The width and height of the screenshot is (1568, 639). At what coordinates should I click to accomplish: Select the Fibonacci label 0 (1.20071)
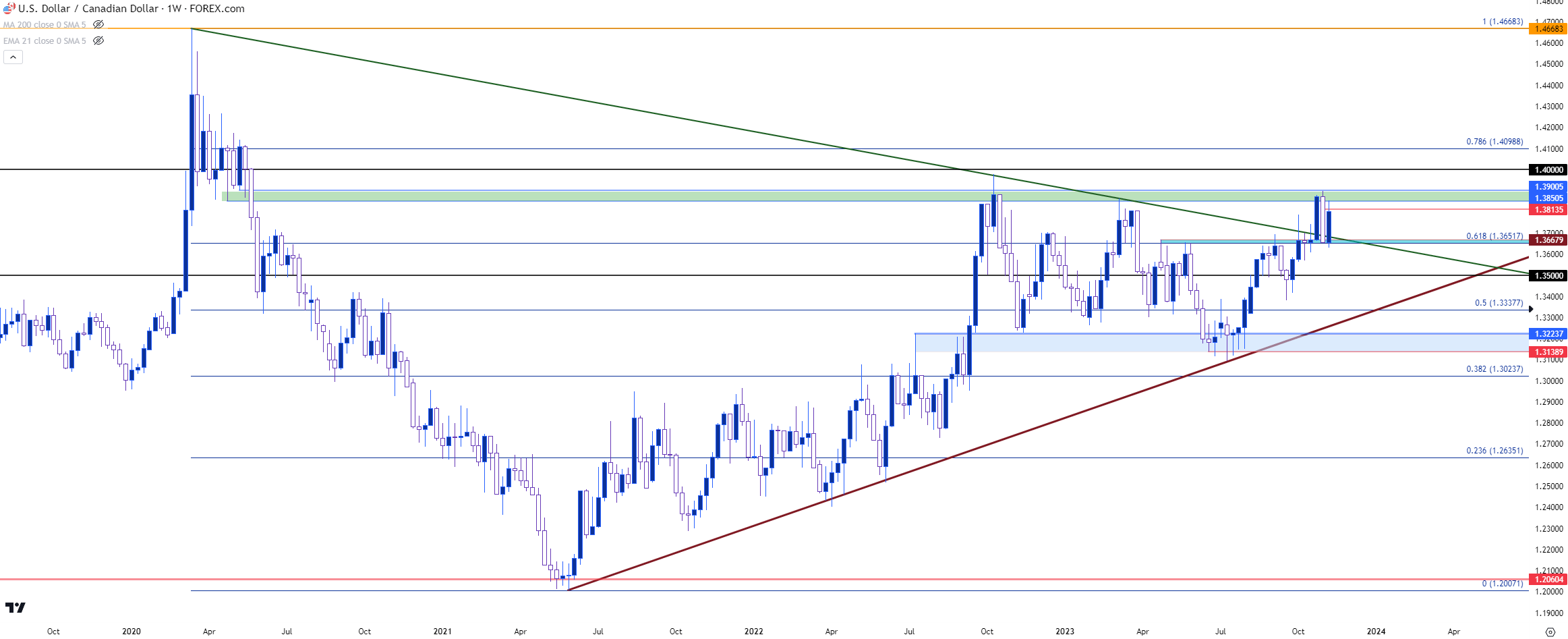point(1502,584)
